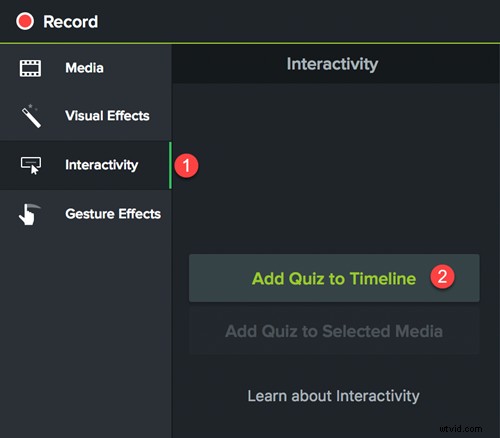Image resolution: width=500 pixels, height=438 pixels.
Task: Click the red Record circle icon
Action: 25,21
